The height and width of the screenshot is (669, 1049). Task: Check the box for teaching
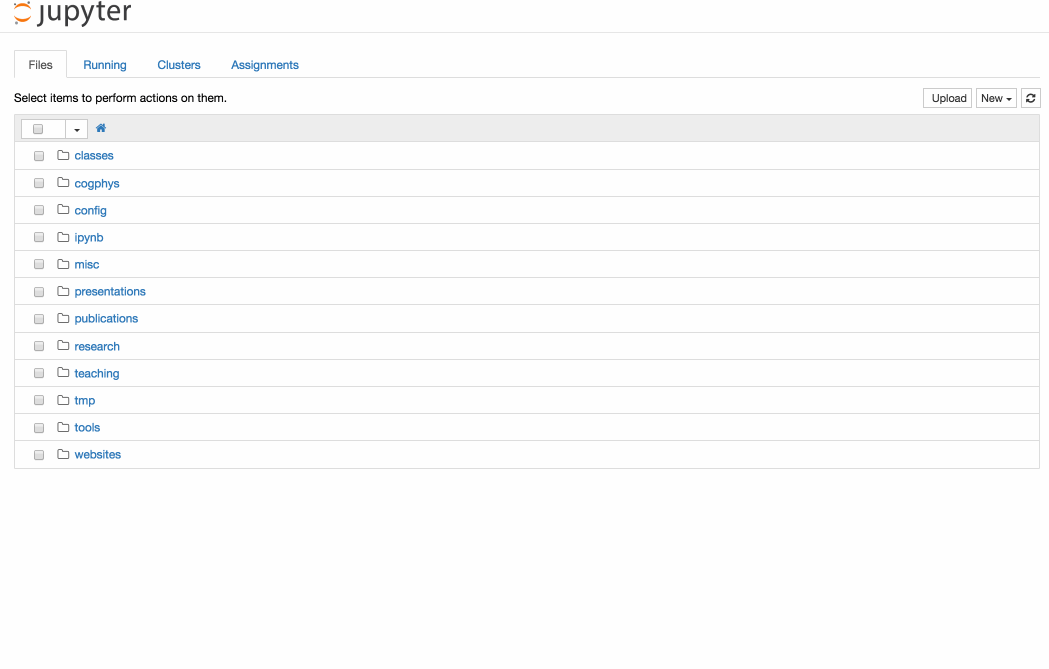(39, 373)
